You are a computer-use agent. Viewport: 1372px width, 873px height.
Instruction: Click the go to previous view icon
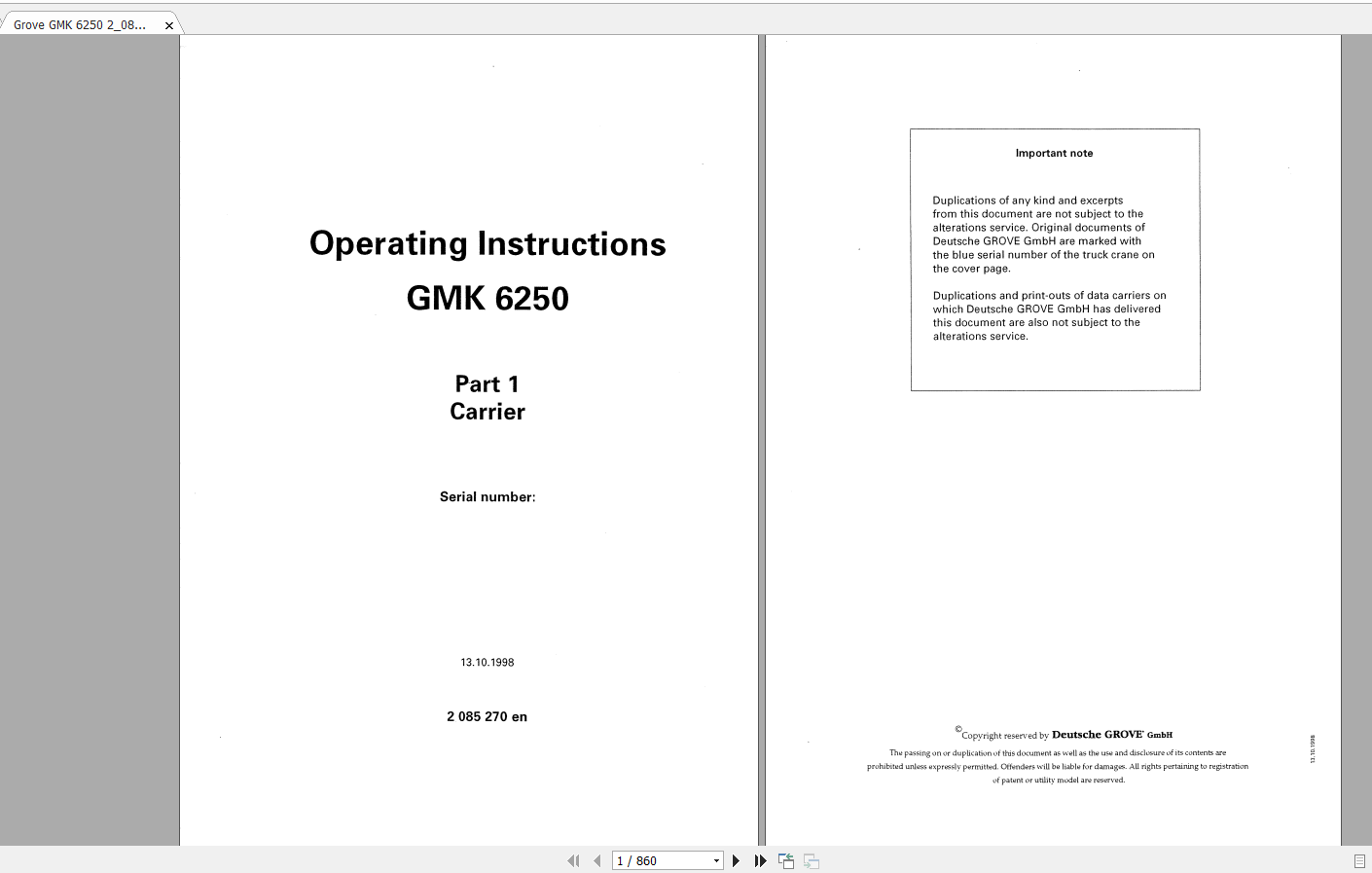[786, 861]
